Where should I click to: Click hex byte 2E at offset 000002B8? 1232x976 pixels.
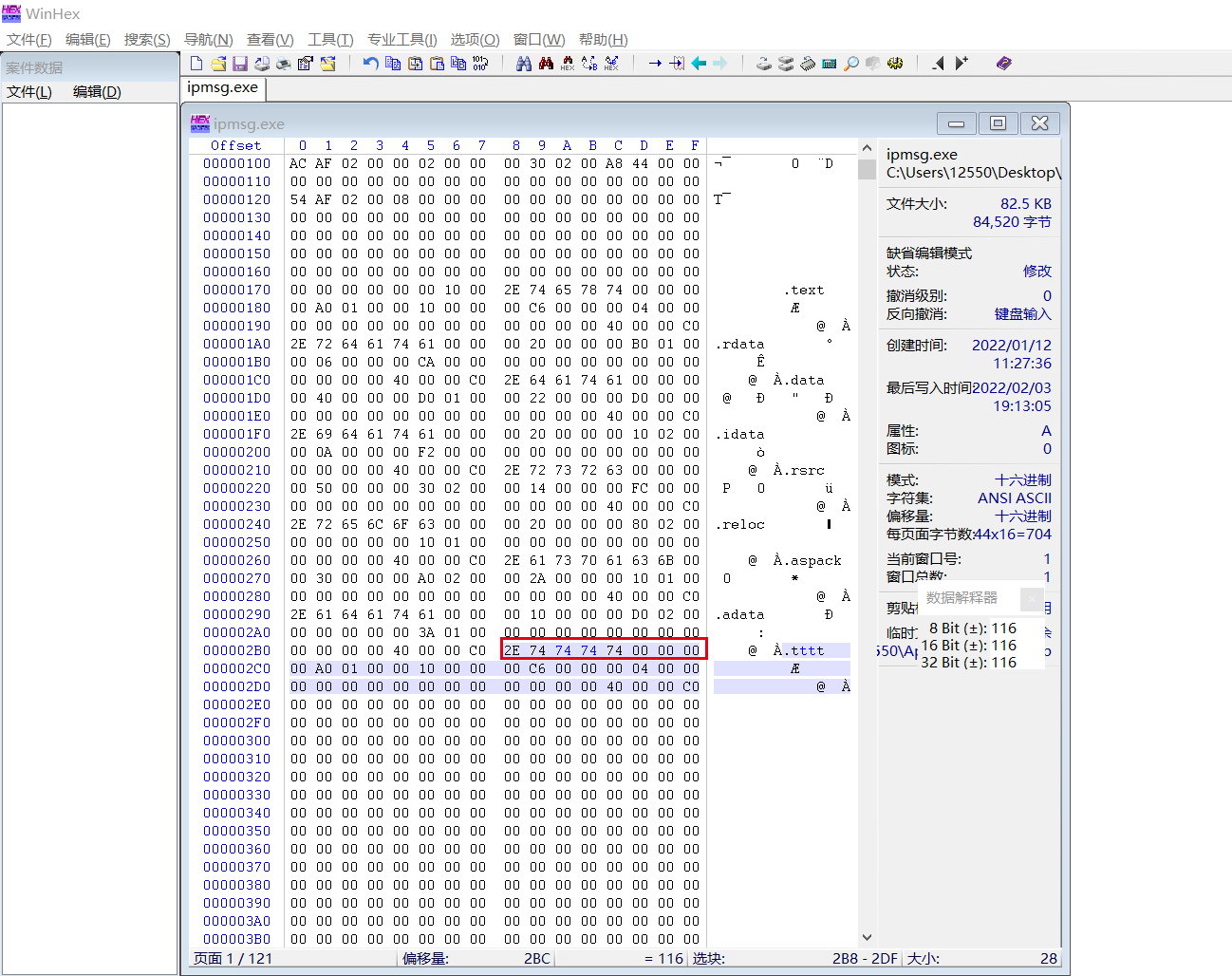[513, 650]
